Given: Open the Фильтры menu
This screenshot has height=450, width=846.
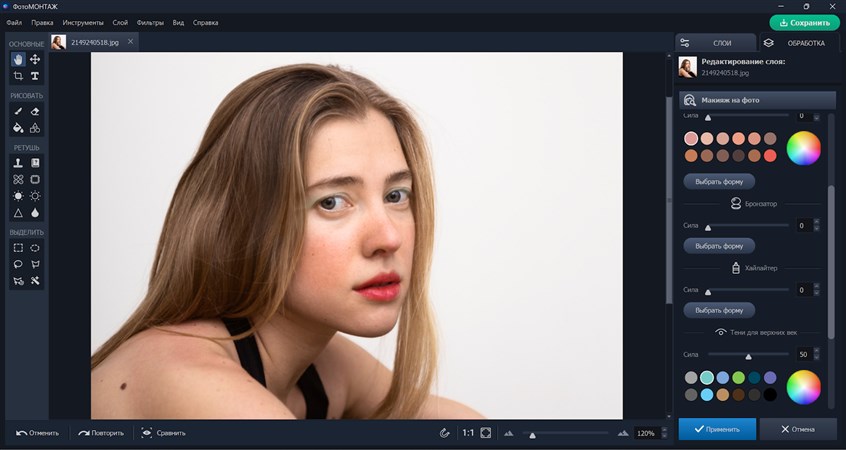Looking at the screenshot, I should pyautogui.click(x=150, y=21).
